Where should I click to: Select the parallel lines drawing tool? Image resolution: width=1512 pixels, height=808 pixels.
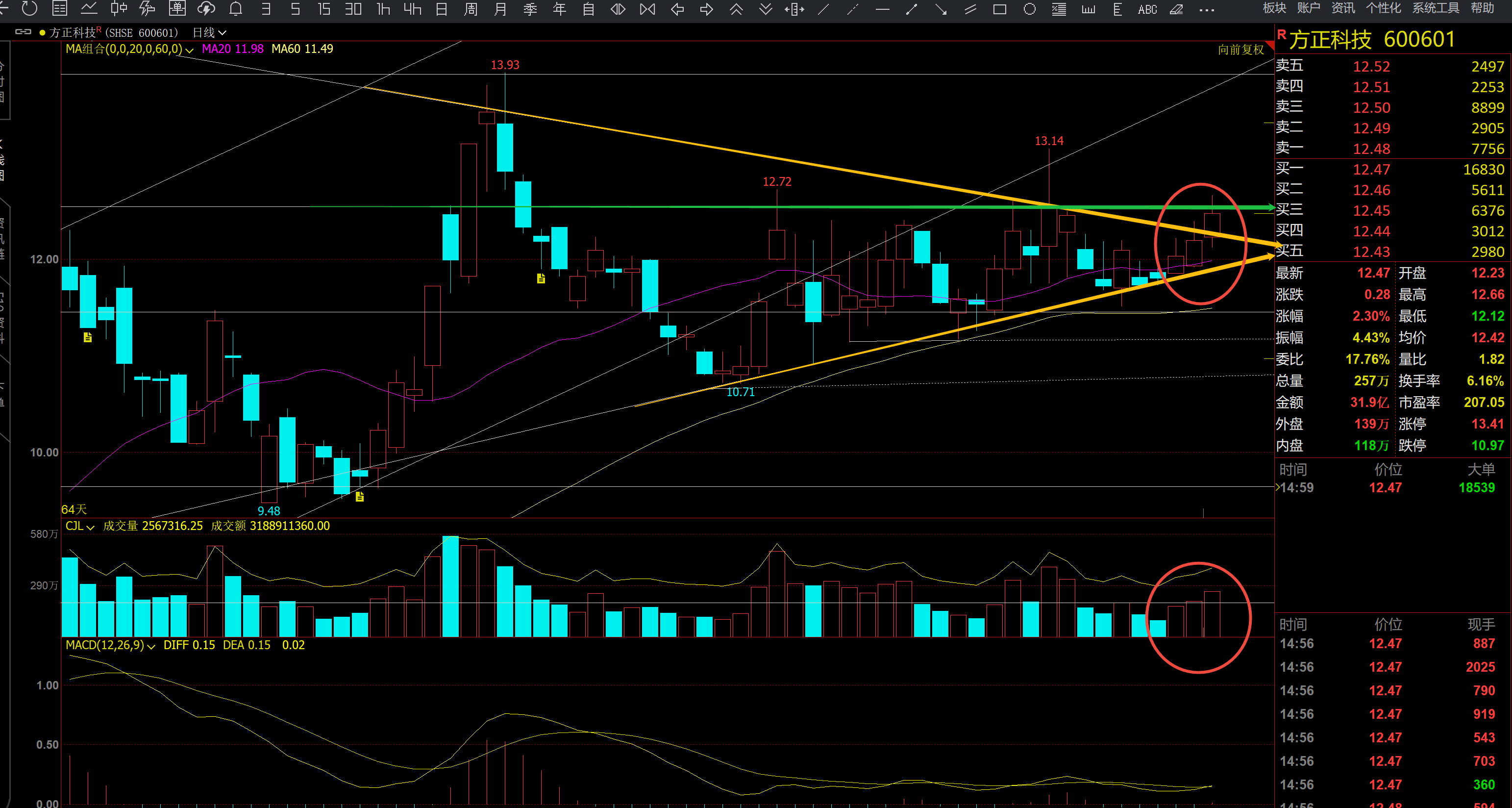click(x=970, y=9)
